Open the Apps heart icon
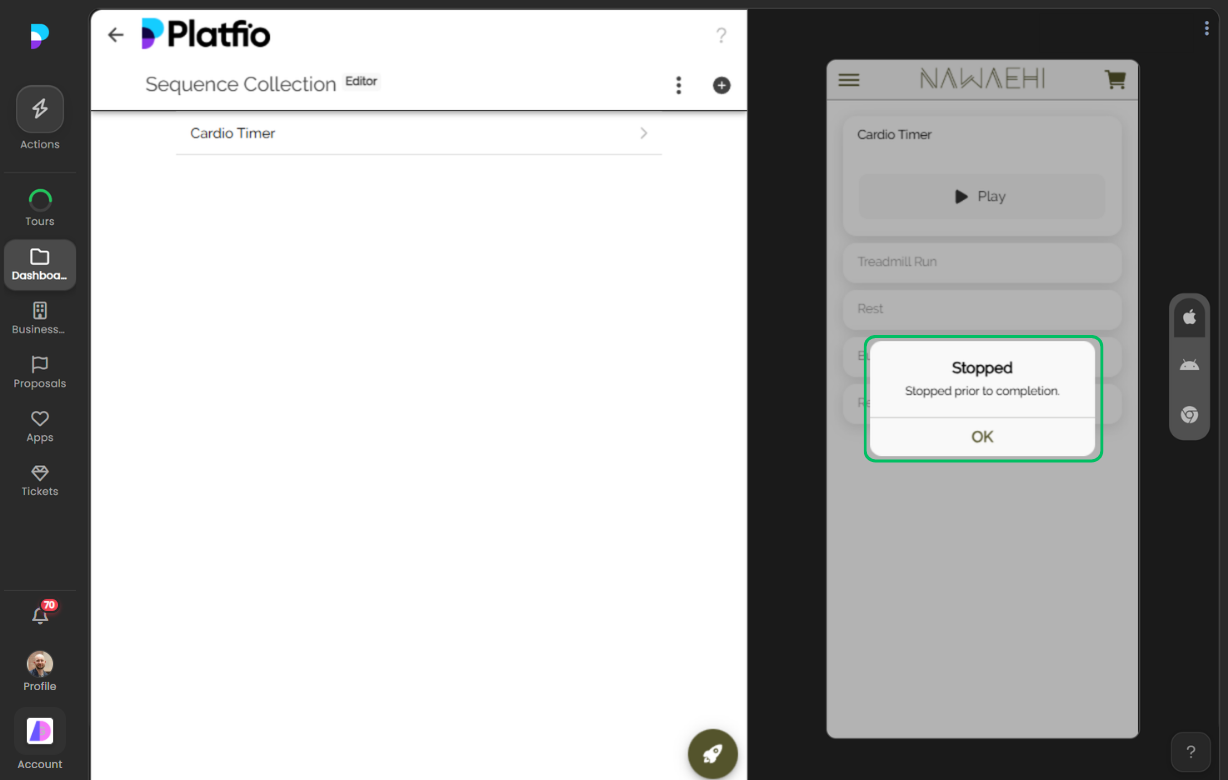The width and height of the screenshot is (1228, 780). click(x=40, y=419)
